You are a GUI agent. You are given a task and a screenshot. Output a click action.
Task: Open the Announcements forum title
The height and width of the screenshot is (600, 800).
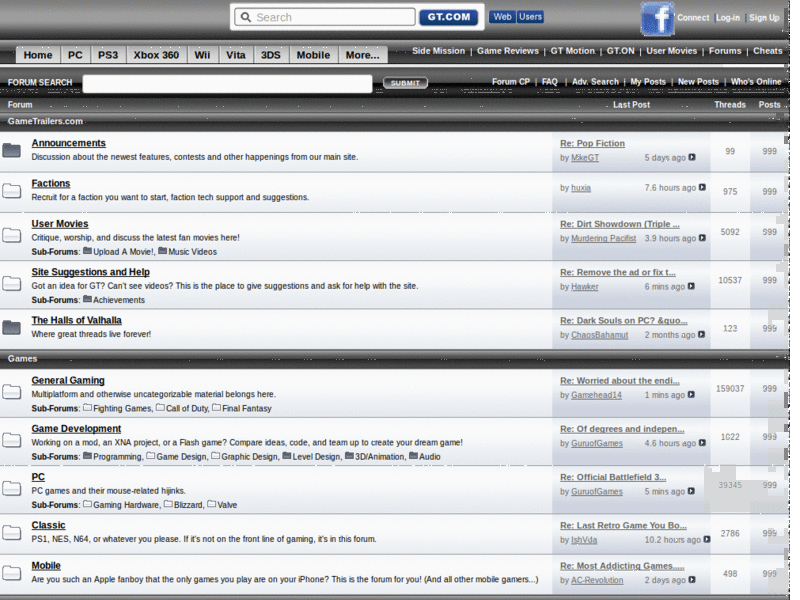click(x=68, y=143)
